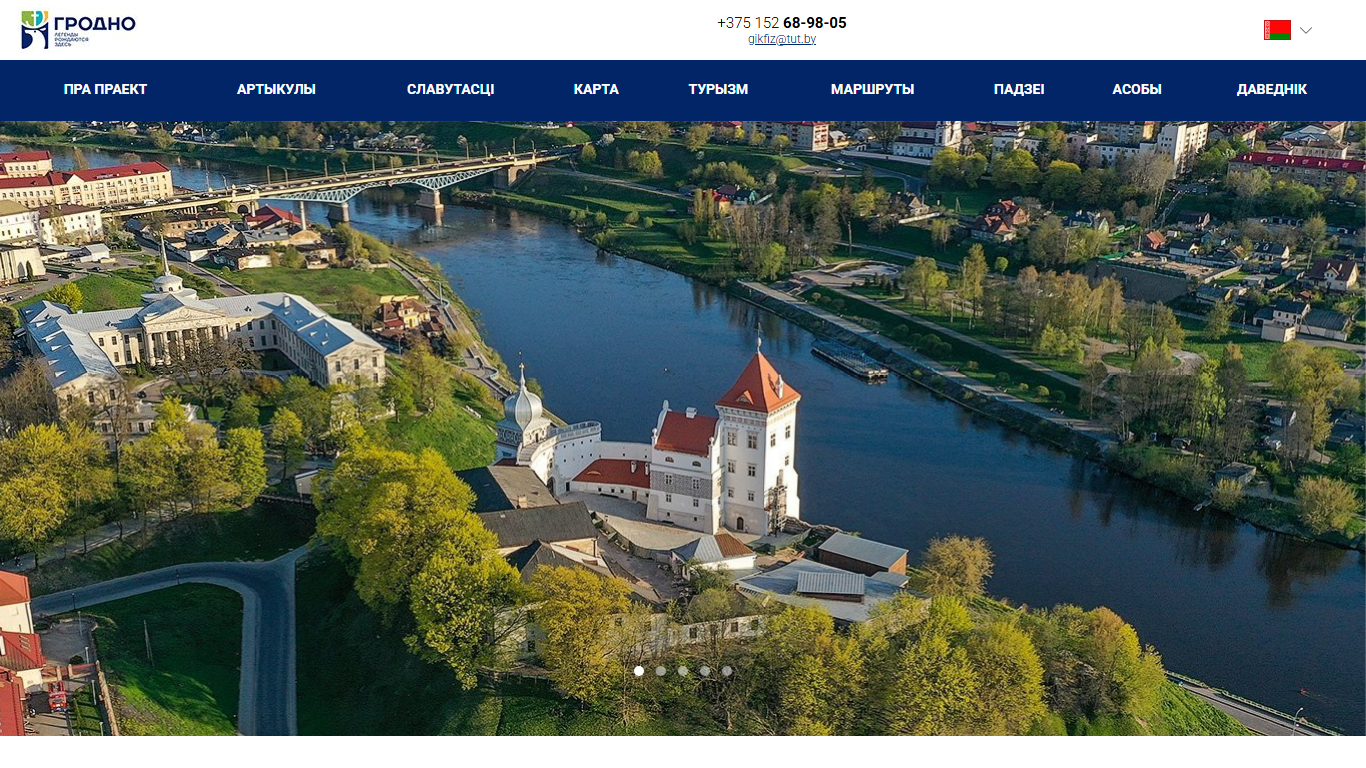1366x768 pixels.
Task: Select the fifth slider dot
Action: [727, 671]
